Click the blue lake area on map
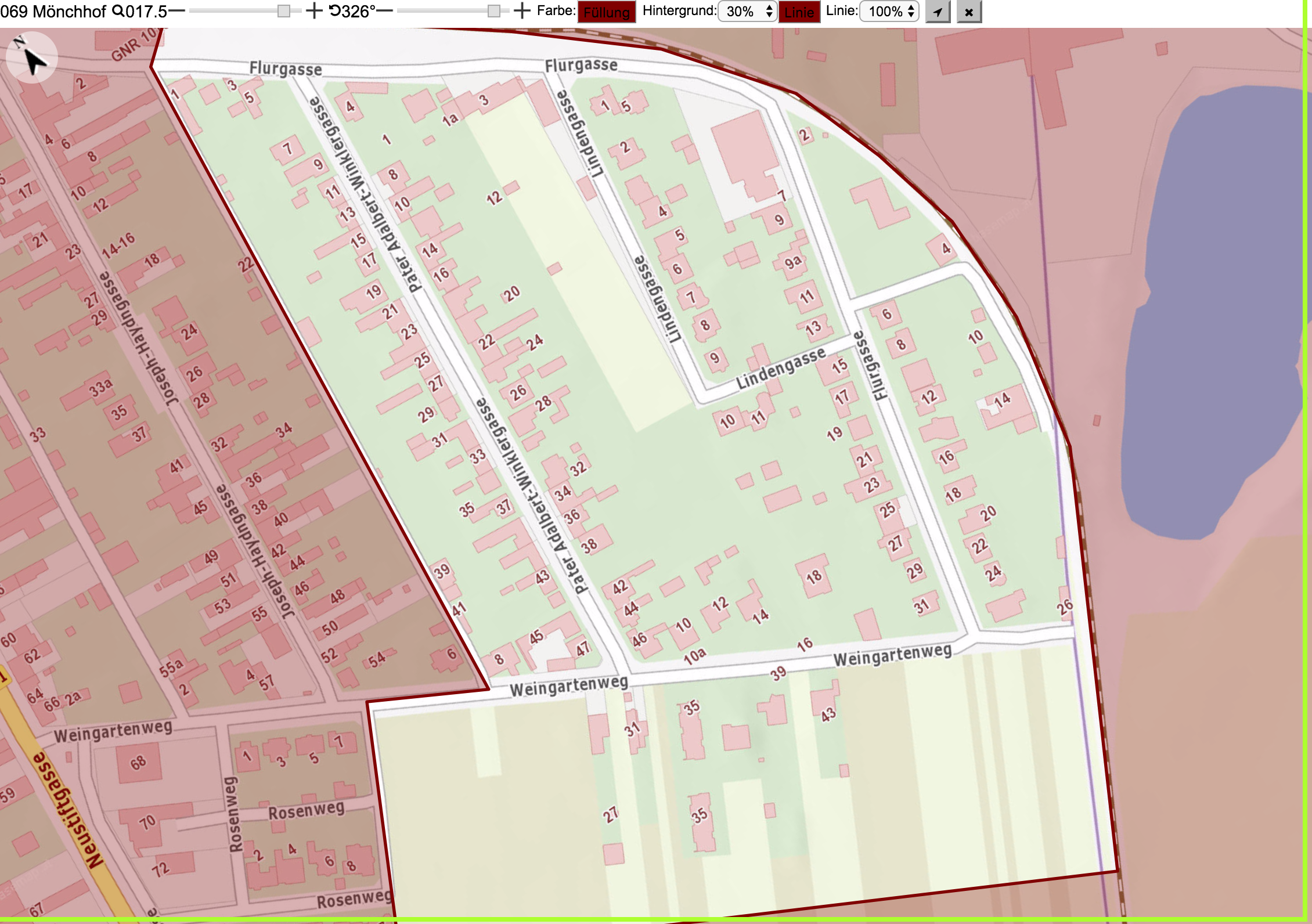The height and width of the screenshot is (924, 1312). [x=1208, y=313]
